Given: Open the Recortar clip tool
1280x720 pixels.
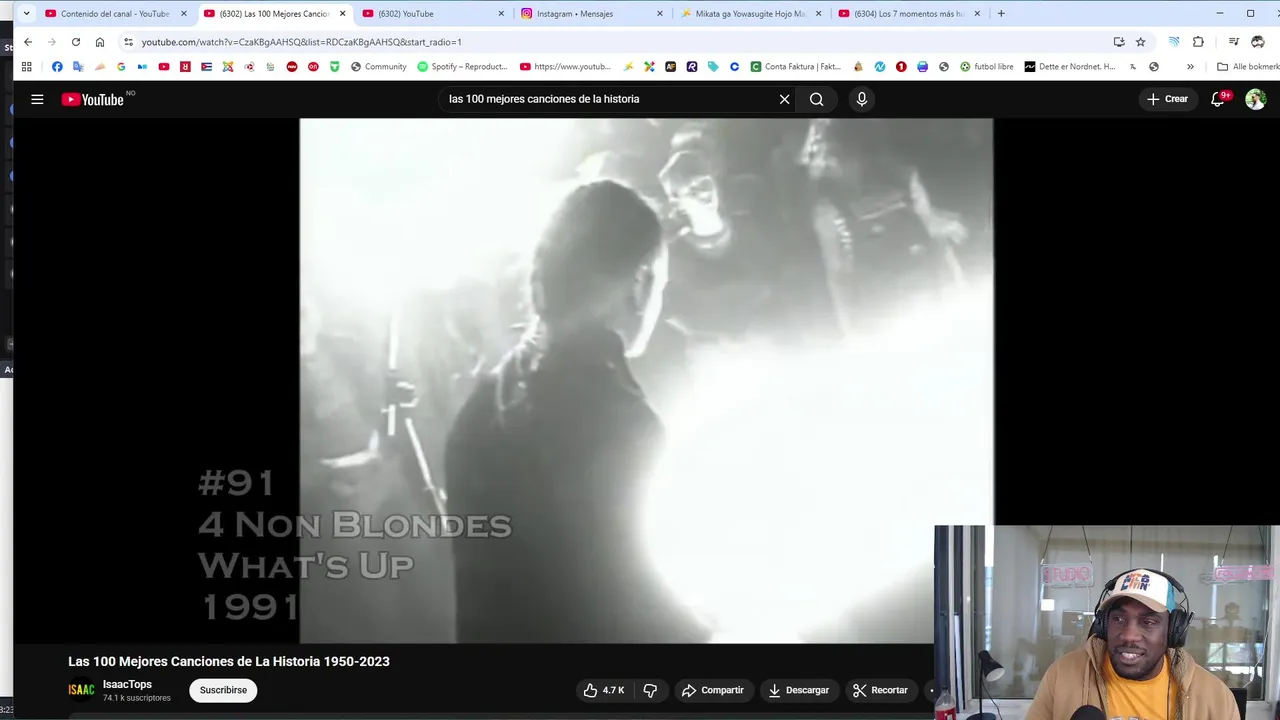Looking at the screenshot, I should pos(880,690).
